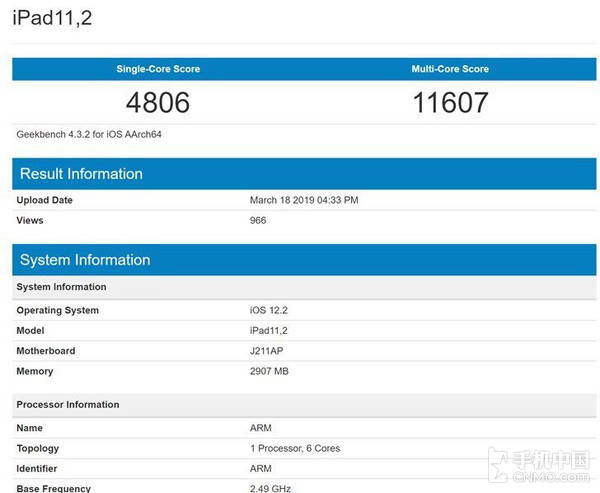Select the Multi-Core Score header
Screen dimensions: 600x493
(x=449, y=69)
